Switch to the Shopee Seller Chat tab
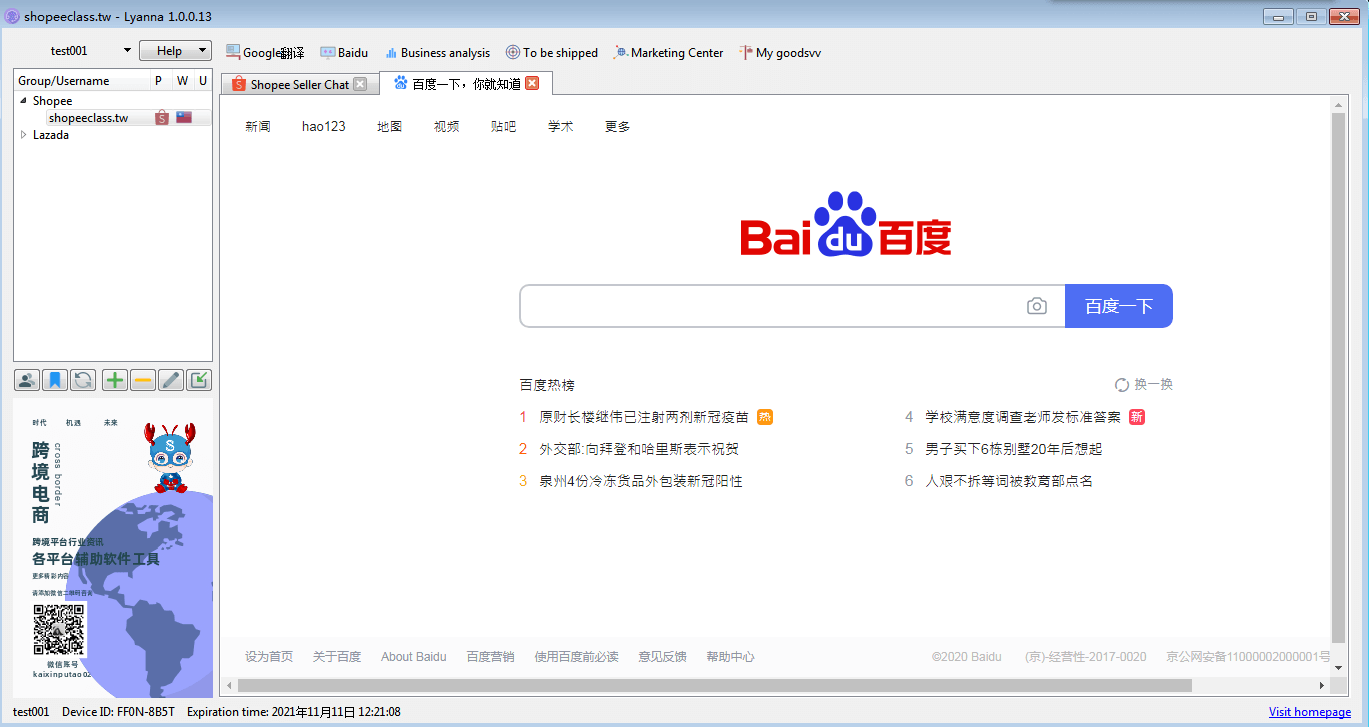Screen dimensions: 1369x727 pyautogui.click(x=300, y=85)
